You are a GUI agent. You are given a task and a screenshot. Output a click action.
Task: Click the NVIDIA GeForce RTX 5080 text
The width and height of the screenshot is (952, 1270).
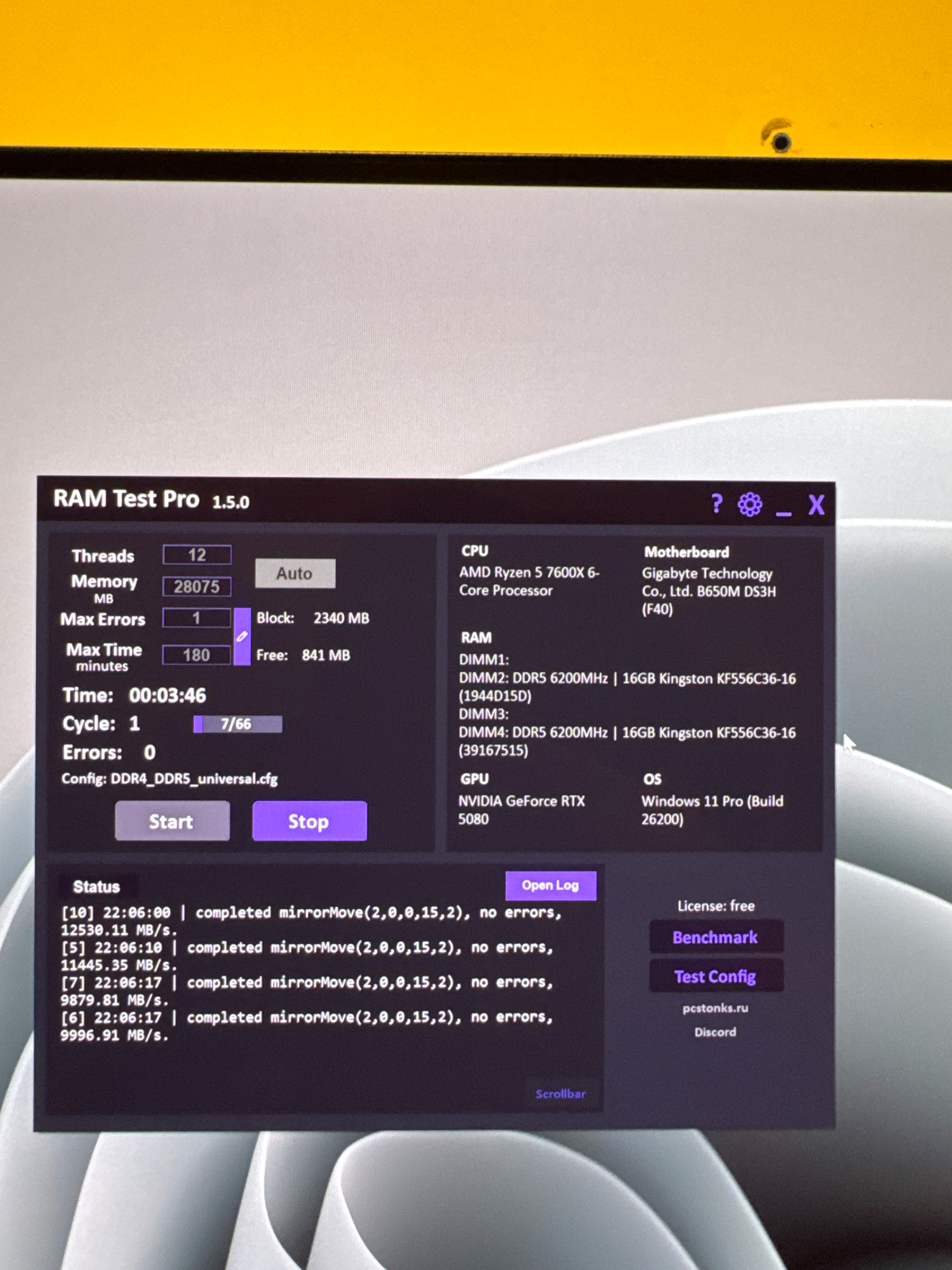click(x=522, y=810)
